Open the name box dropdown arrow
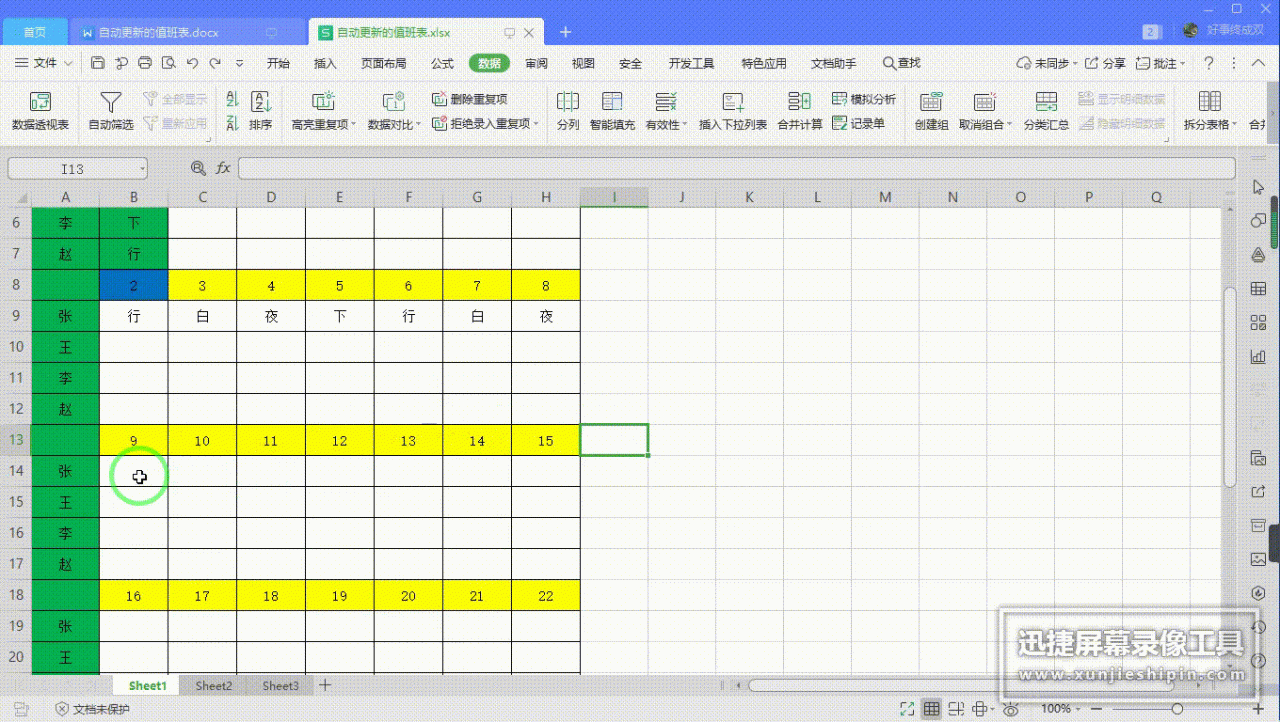 point(143,169)
